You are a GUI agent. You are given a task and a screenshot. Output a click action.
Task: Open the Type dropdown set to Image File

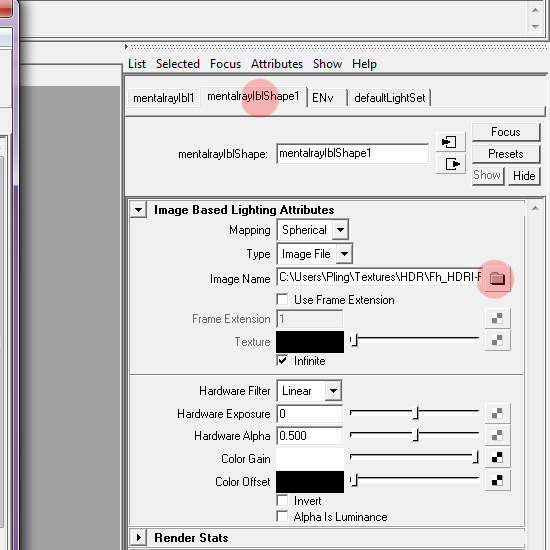click(315, 254)
